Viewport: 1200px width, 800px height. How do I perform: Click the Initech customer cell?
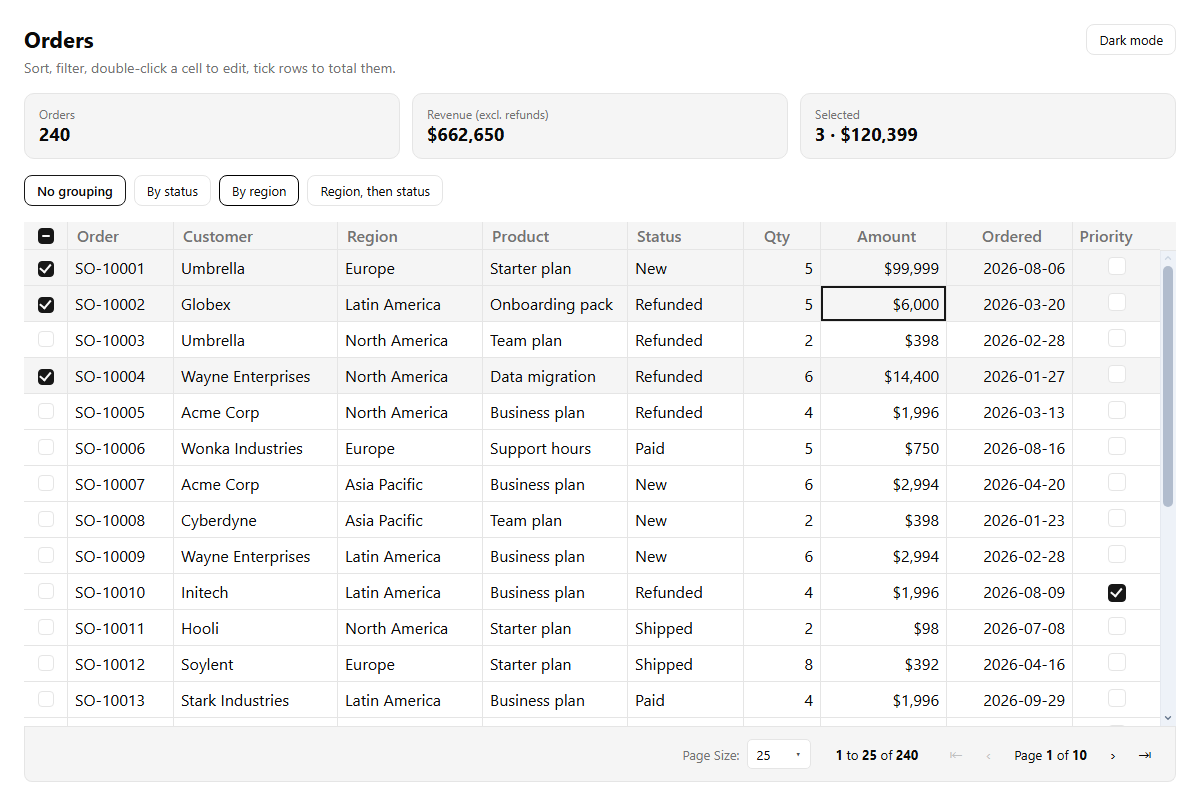click(256, 592)
